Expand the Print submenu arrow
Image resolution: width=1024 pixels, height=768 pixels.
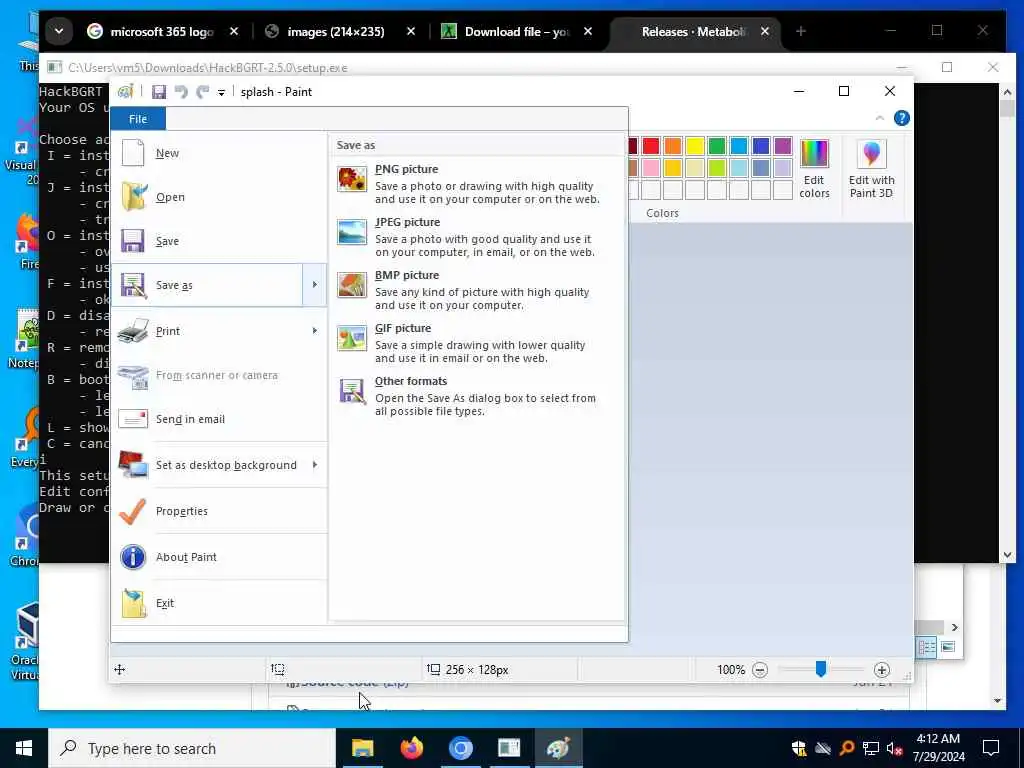click(315, 331)
